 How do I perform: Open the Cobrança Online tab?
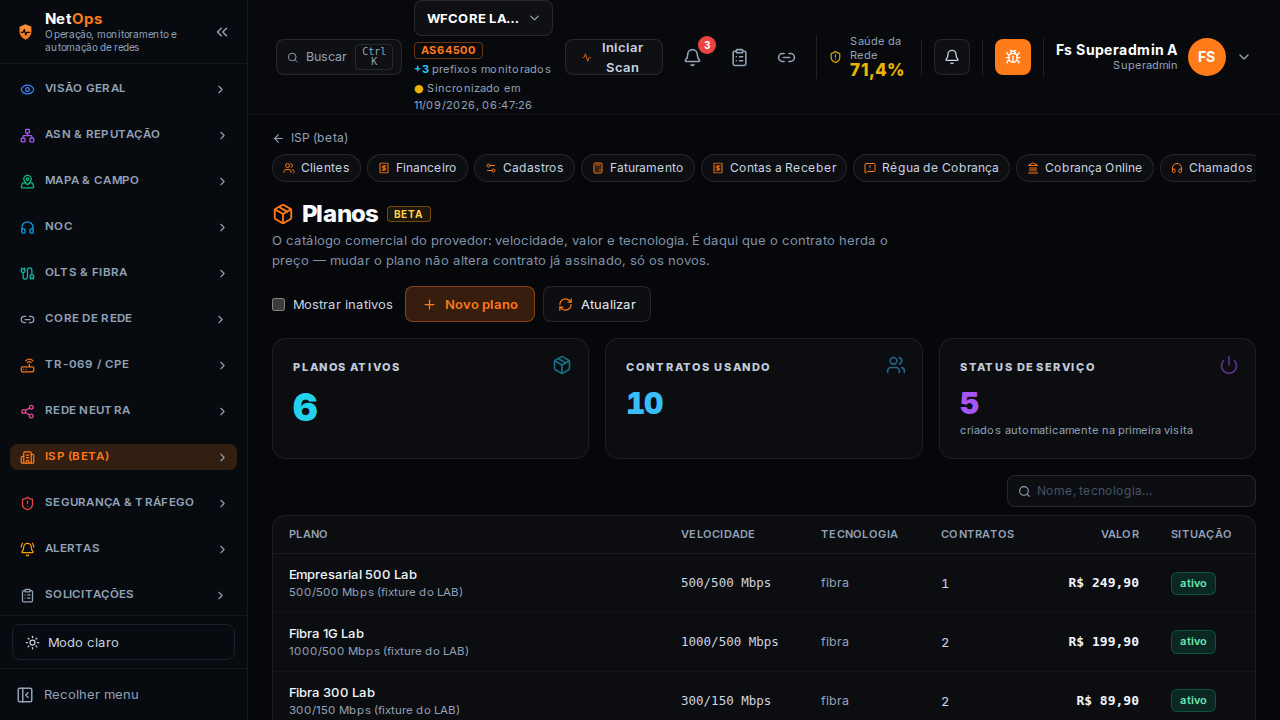tap(1085, 168)
